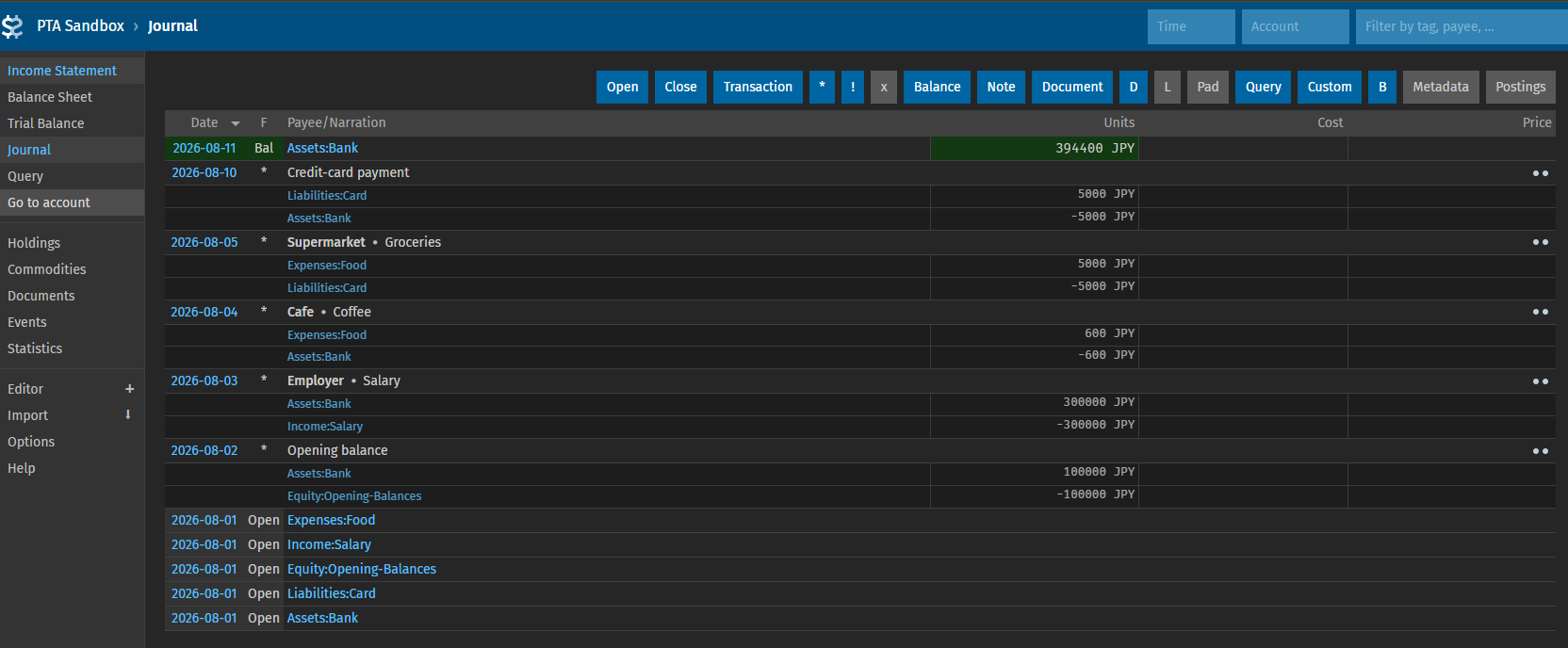Open Assets:Bank link in balance row

click(322, 148)
